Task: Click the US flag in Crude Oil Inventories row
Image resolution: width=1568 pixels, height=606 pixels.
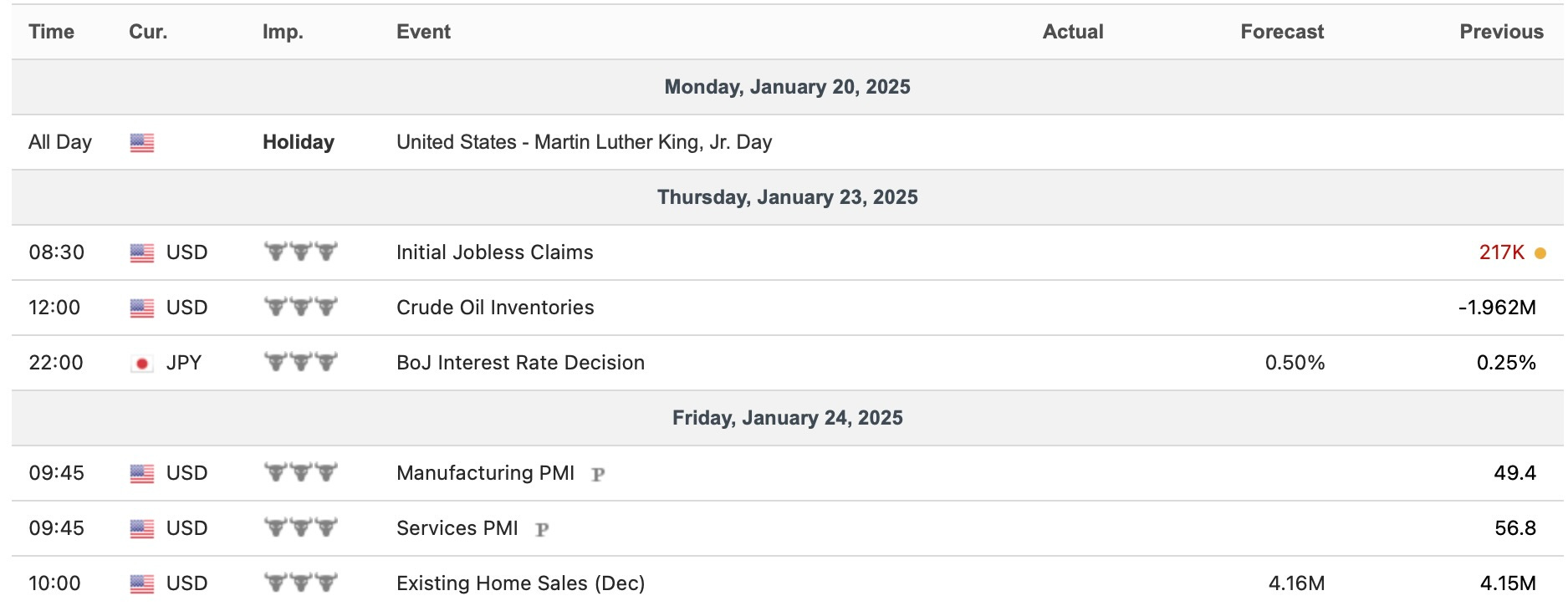Action: pyautogui.click(x=142, y=308)
